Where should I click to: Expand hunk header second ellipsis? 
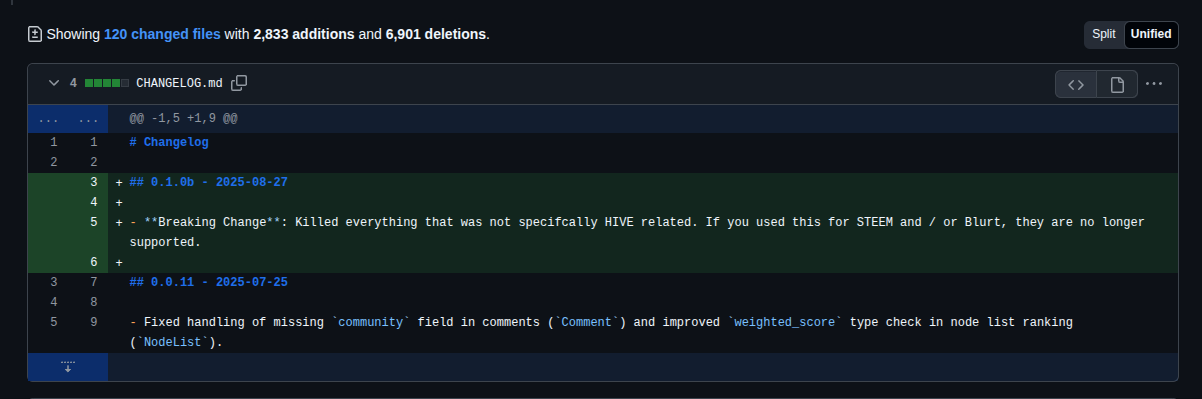point(88,118)
